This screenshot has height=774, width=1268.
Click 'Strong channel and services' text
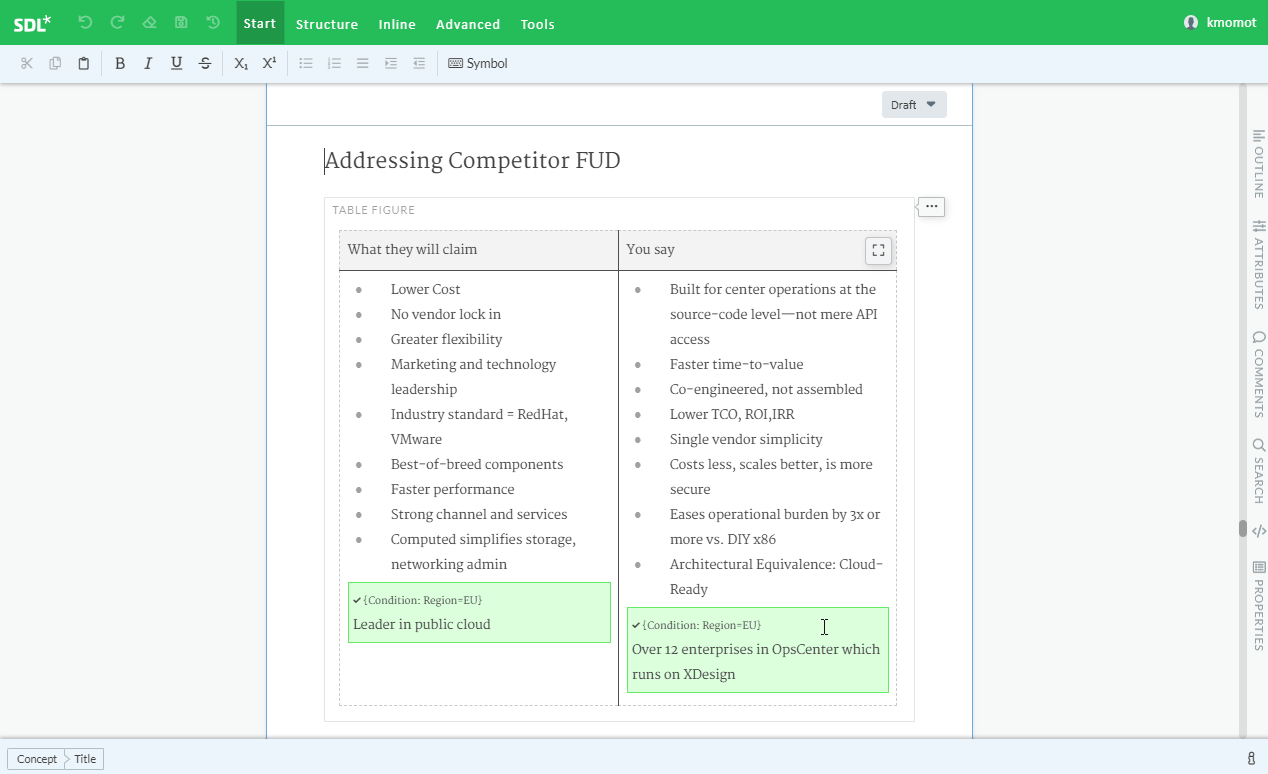(479, 514)
